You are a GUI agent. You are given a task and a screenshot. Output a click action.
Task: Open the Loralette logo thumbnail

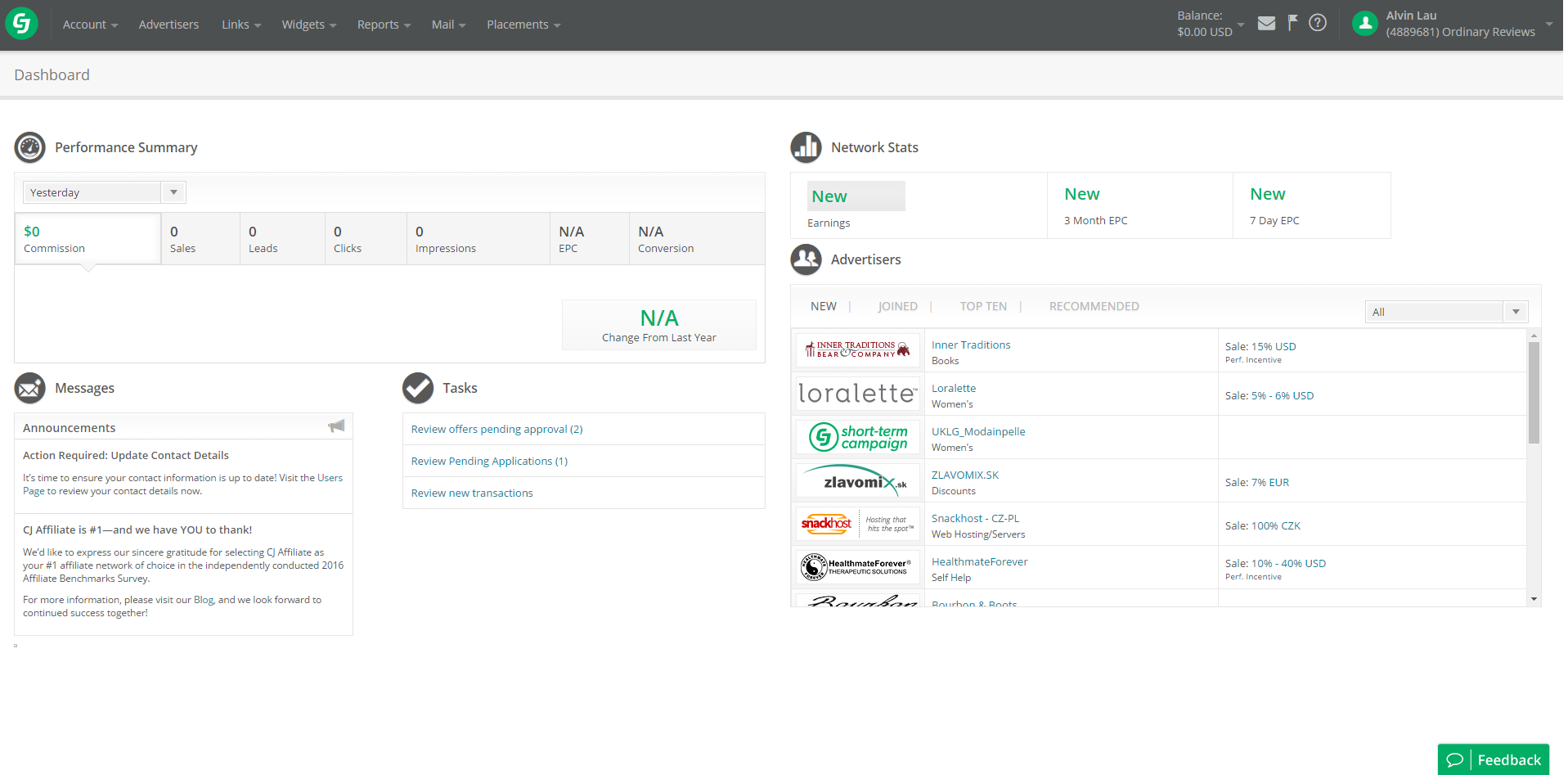858,394
